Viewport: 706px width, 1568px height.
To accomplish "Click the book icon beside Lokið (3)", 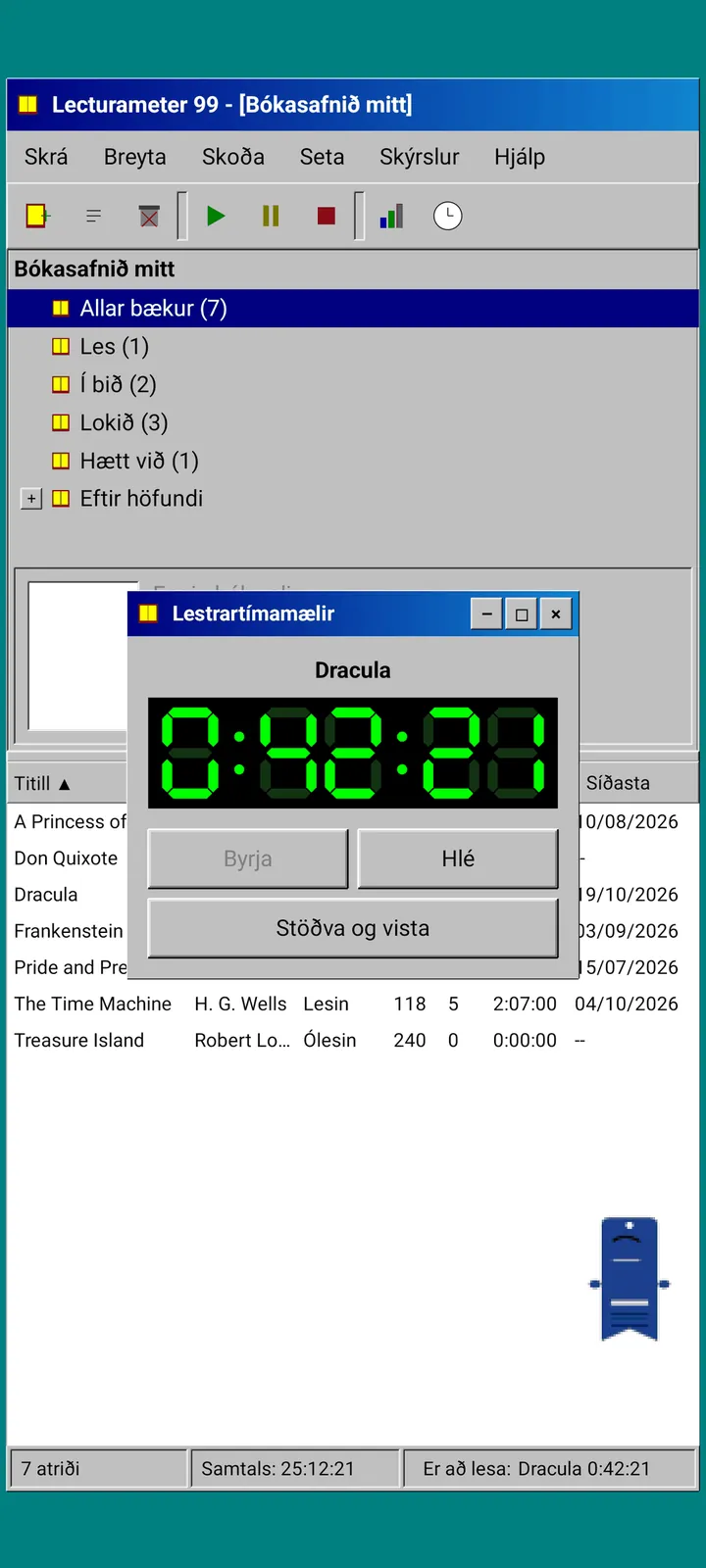I will click(x=61, y=422).
